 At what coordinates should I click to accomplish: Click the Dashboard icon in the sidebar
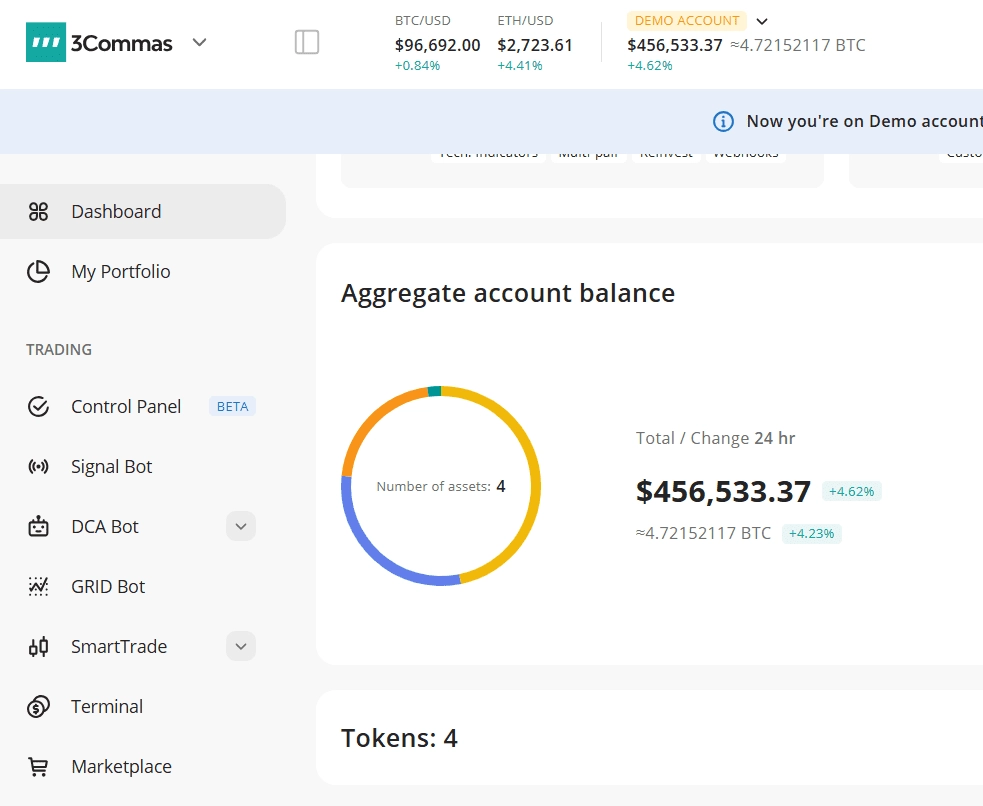click(38, 212)
